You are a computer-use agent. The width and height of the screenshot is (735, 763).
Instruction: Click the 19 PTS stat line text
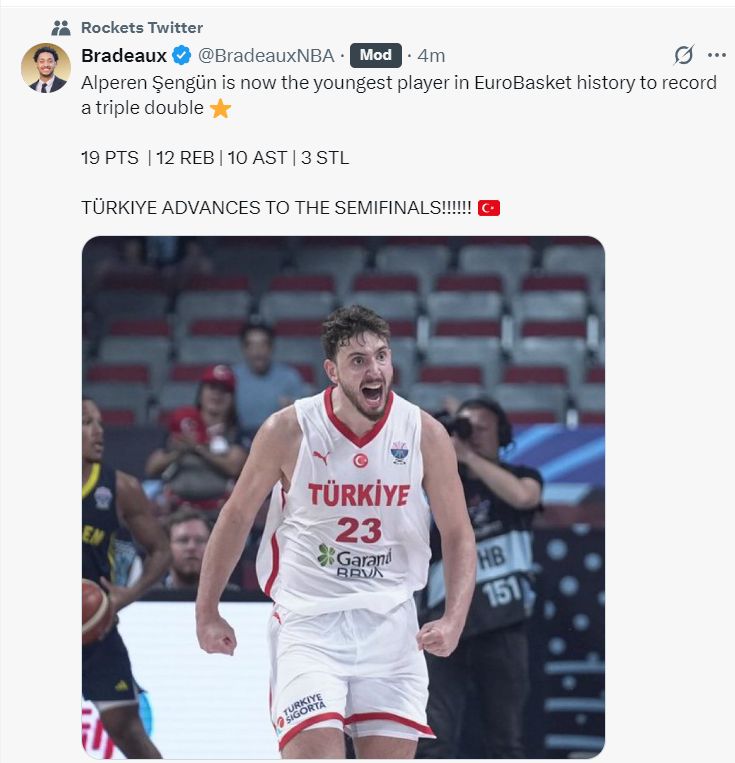coord(215,158)
